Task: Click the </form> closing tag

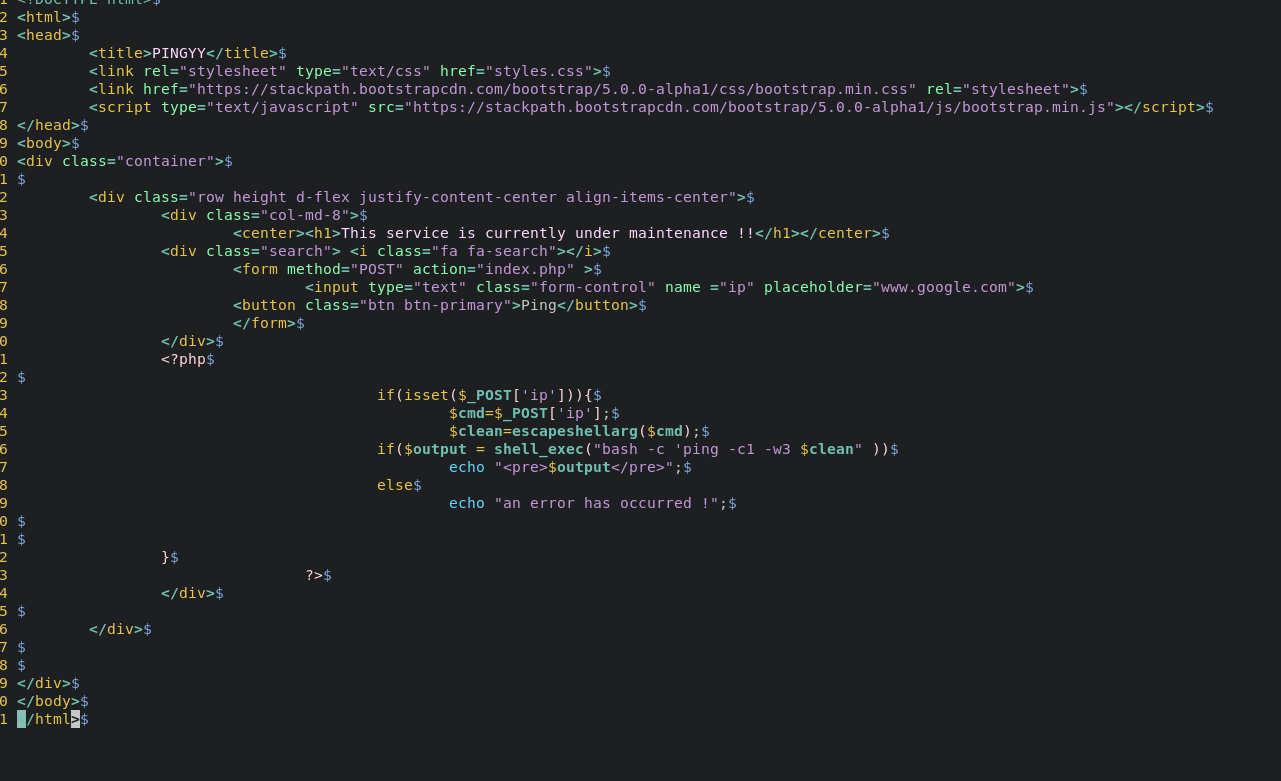Action: point(264,323)
